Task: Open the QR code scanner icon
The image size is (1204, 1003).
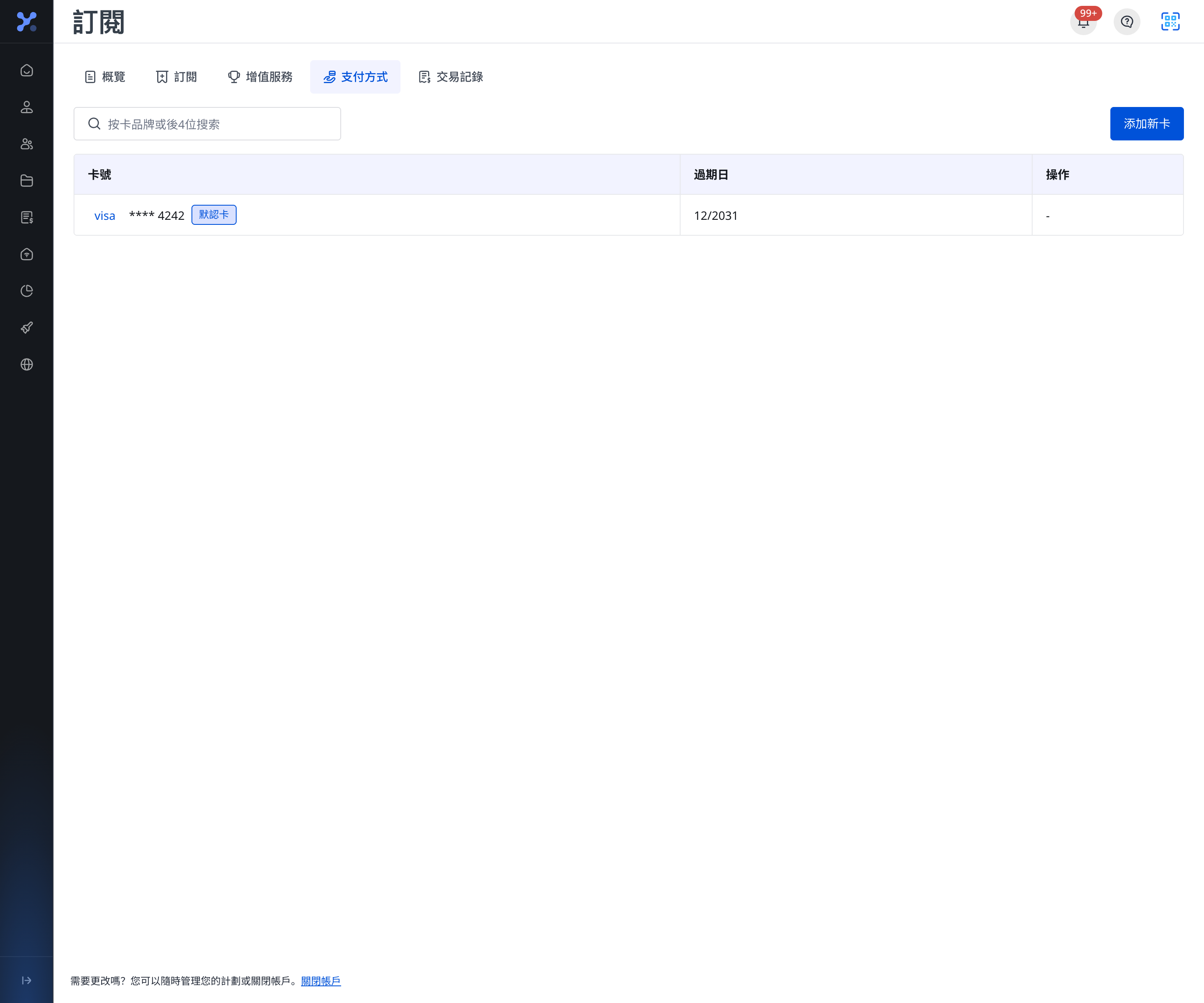Action: coord(1170,22)
